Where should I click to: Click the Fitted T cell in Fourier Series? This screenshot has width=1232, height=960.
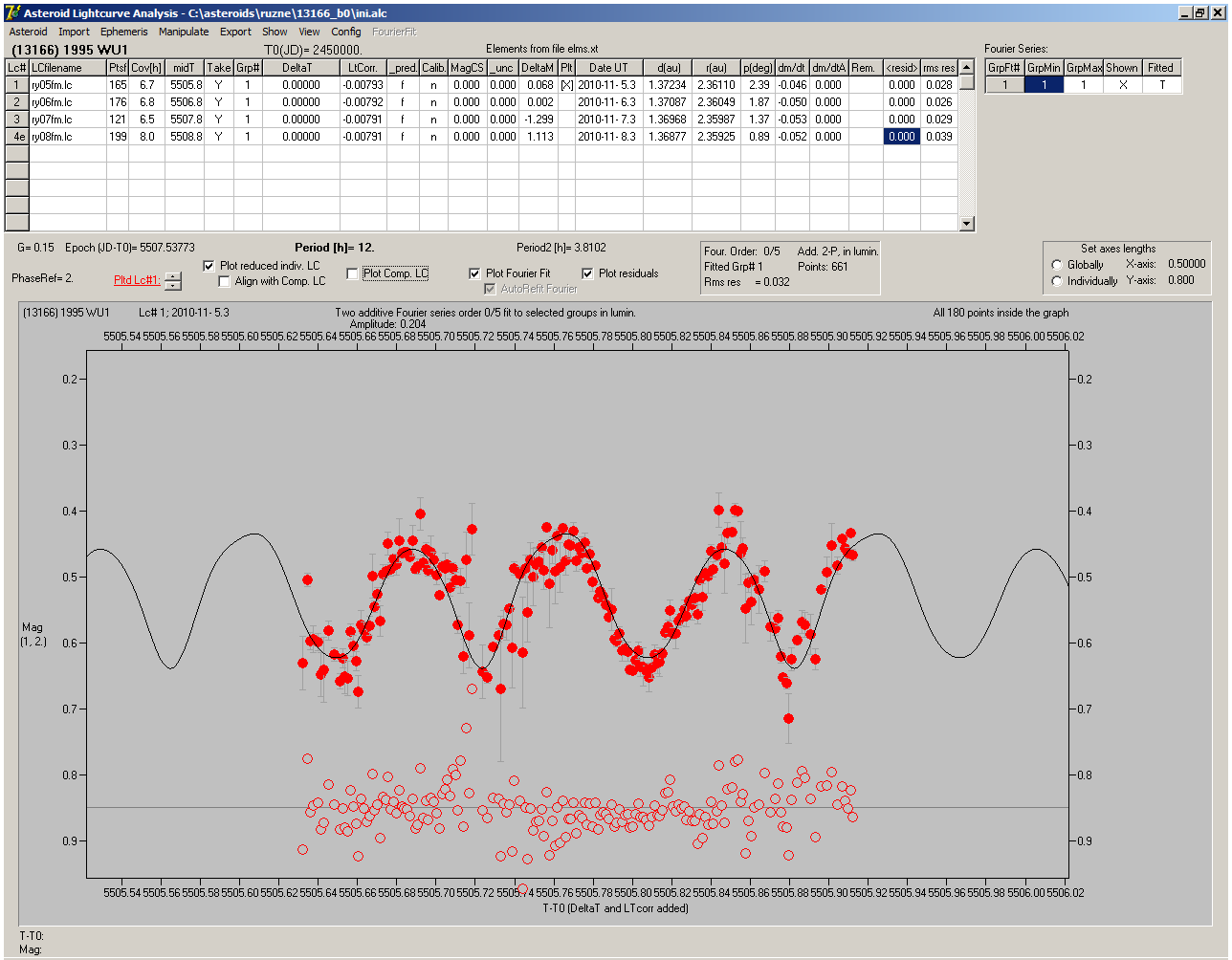(x=1161, y=85)
